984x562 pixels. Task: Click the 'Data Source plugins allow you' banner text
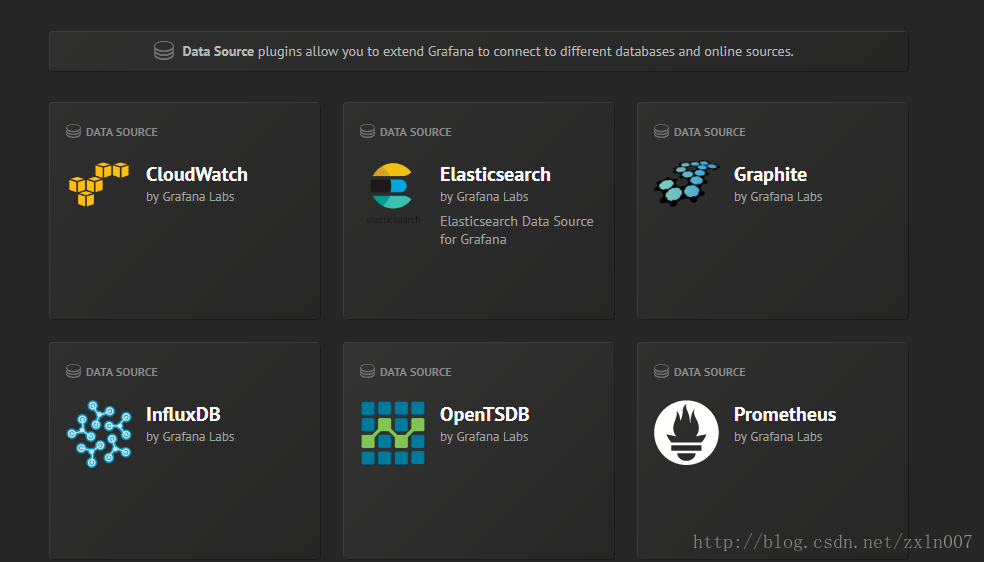pos(488,51)
